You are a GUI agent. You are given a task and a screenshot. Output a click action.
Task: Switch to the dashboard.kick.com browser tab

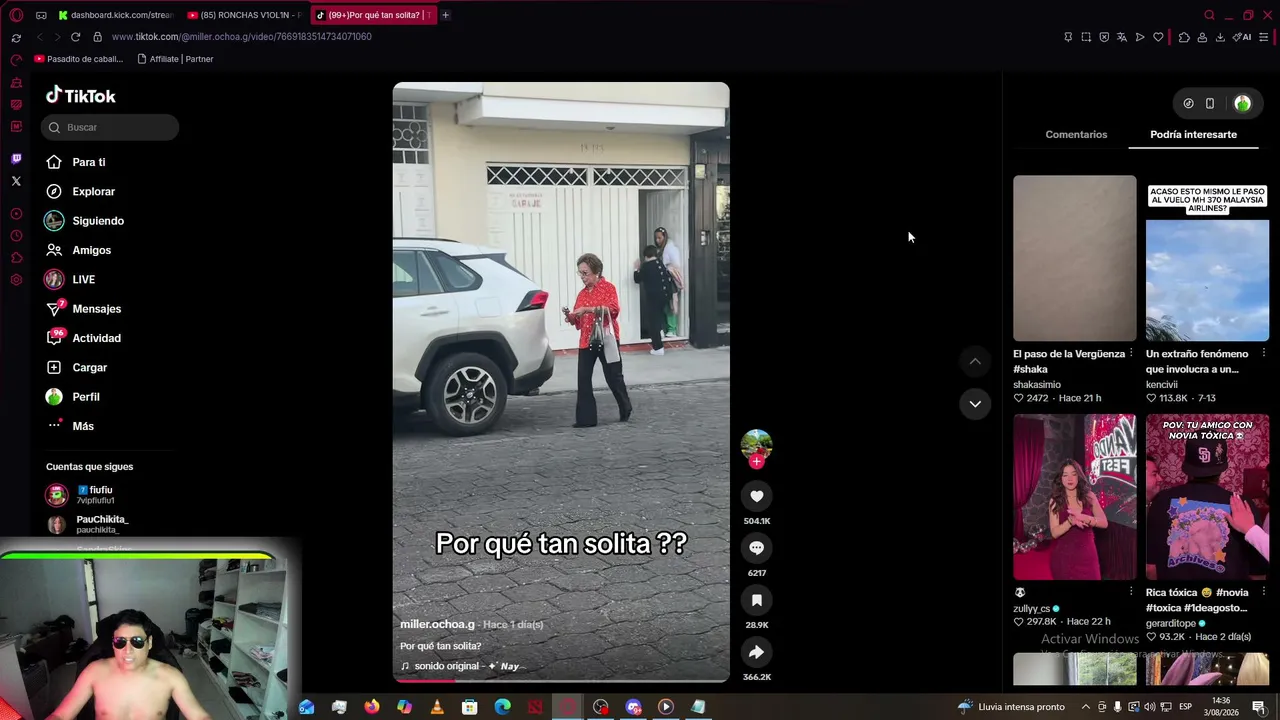coord(115,15)
